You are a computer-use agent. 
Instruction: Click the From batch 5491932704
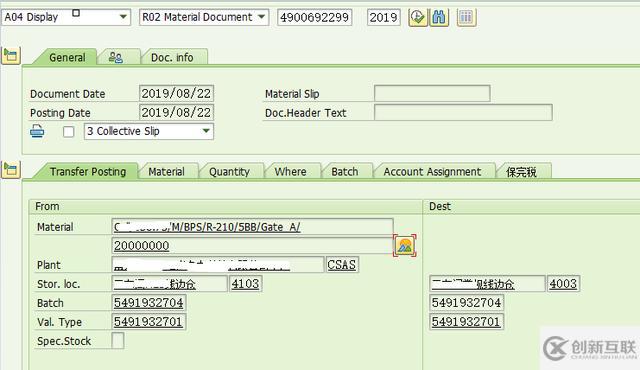tap(149, 303)
